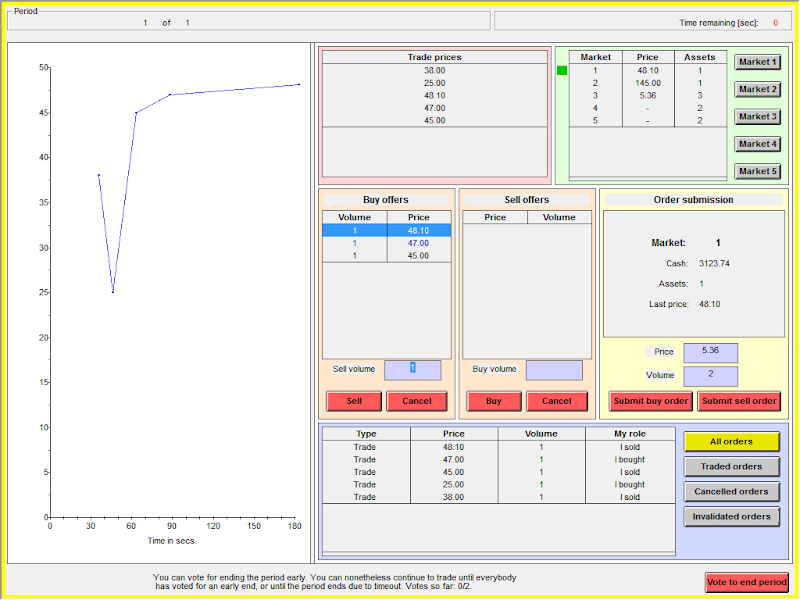The image size is (800, 600).
Task: Show All orders
Action: pyautogui.click(x=732, y=442)
